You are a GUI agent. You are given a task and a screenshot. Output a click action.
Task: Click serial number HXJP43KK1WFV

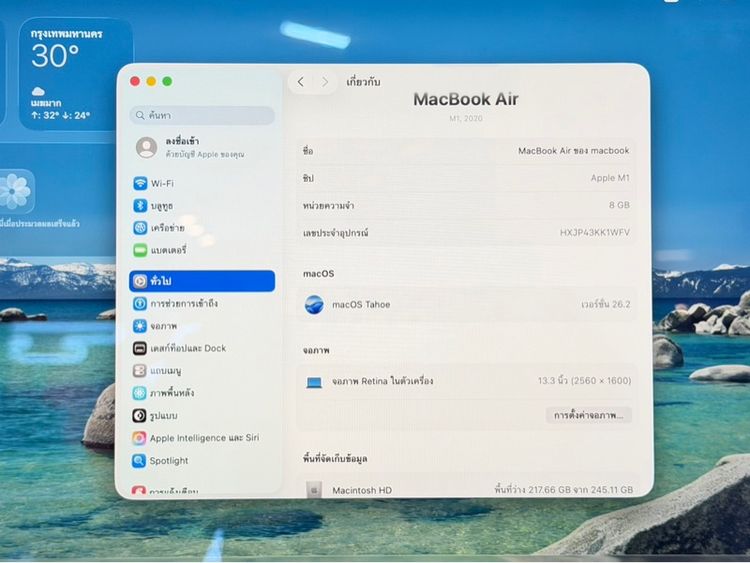tap(595, 232)
